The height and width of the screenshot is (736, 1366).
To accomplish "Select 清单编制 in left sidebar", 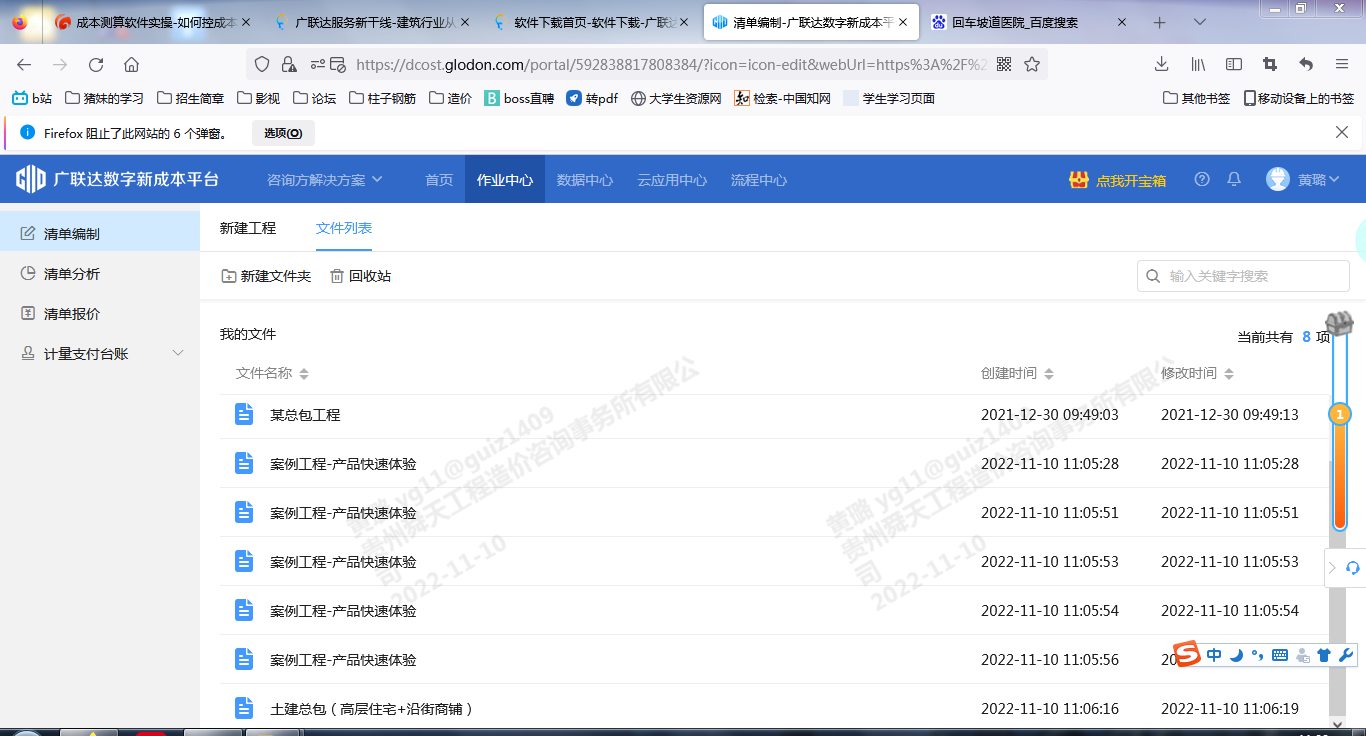I will (x=100, y=234).
